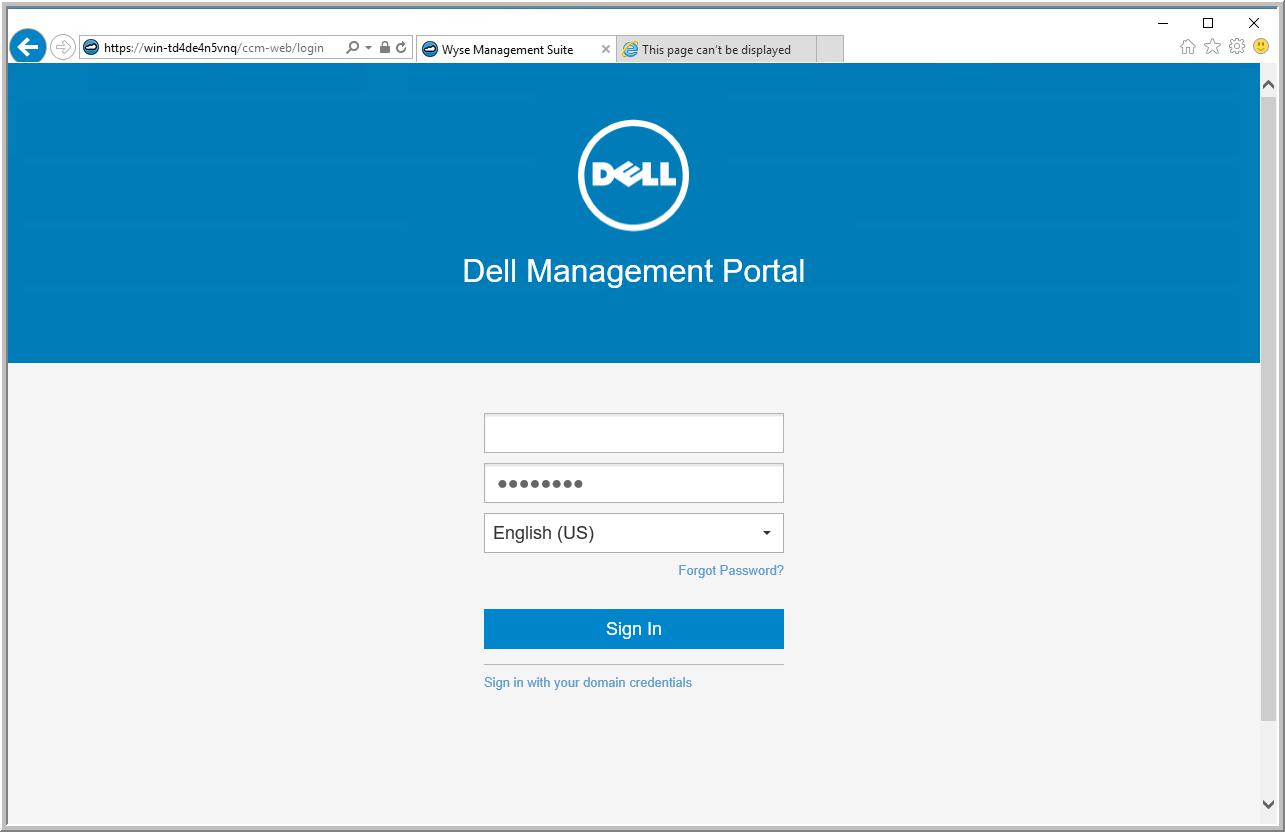Click the Home icon in browser toolbar
1285x832 pixels.
click(1188, 46)
